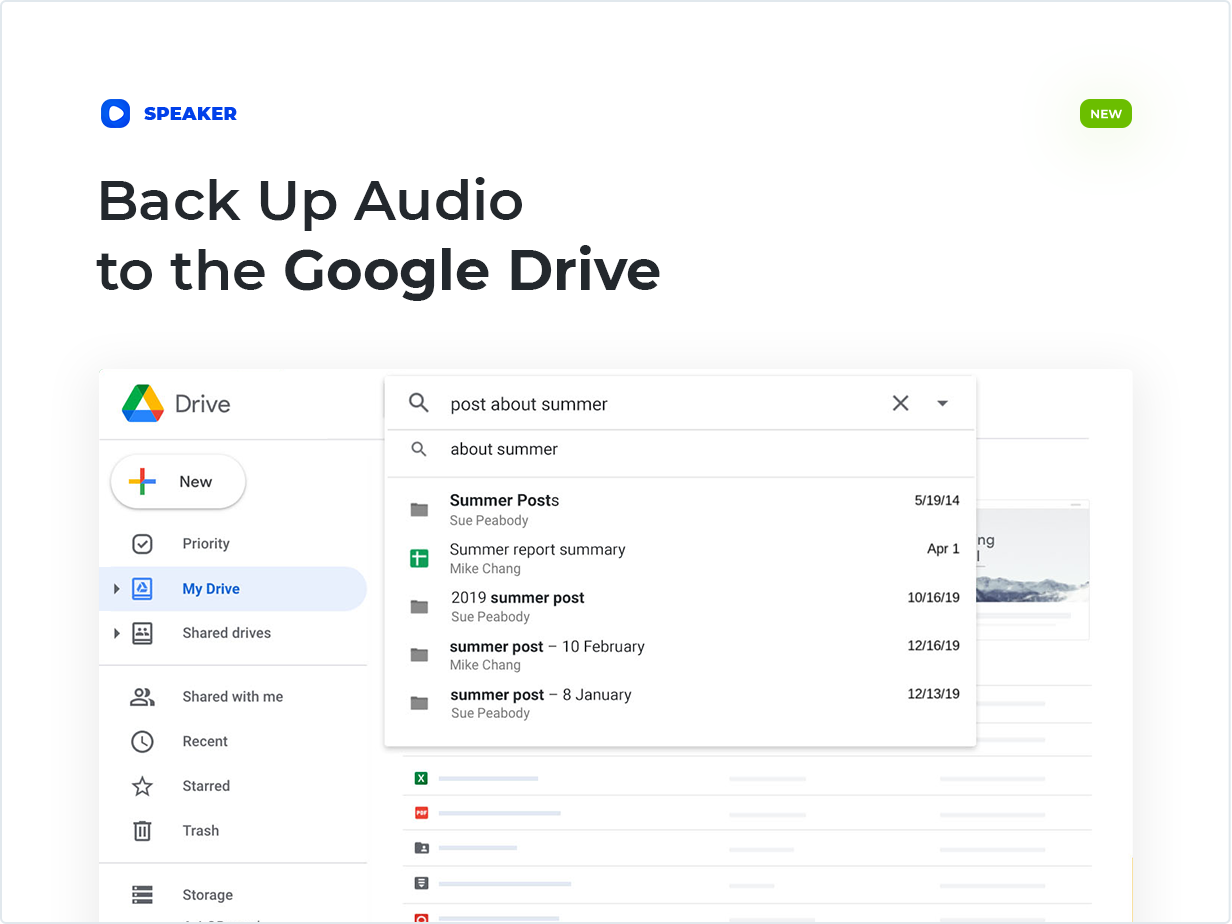1232x924 pixels.
Task: Click folder icon next to Summer Posts
Action: (419, 510)
